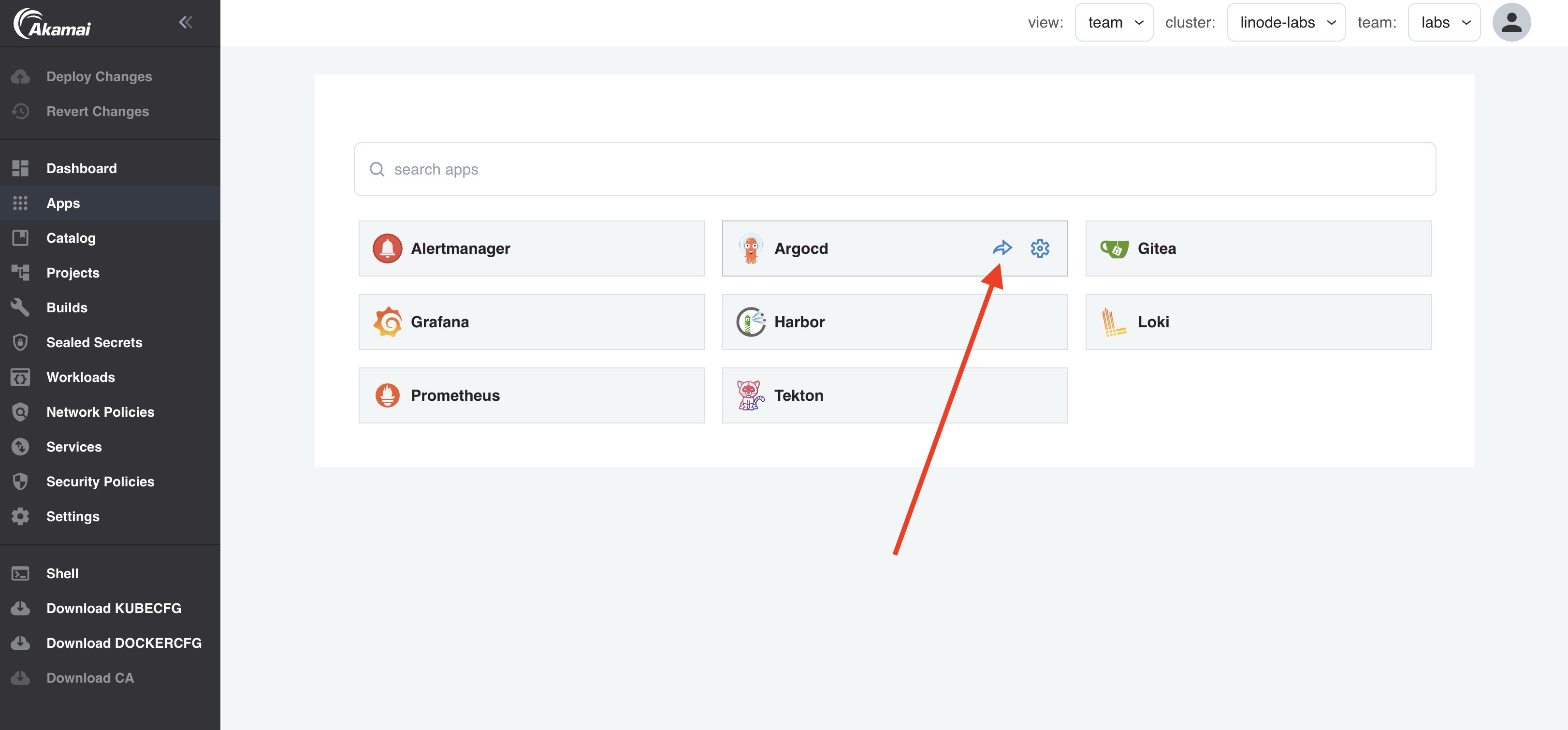Click the Deploy Changes label
Viewport: 1568px width, 730px height.
(x=99, y=77)
